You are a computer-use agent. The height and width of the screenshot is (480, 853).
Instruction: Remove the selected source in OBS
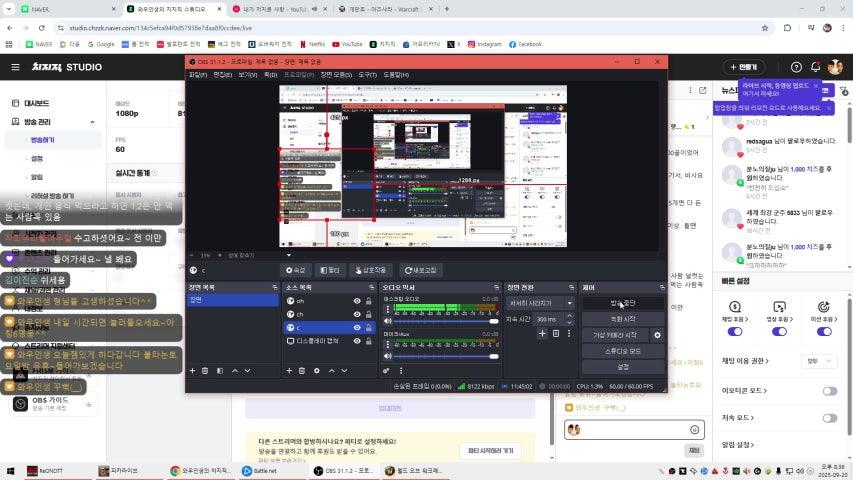[302, 371]
